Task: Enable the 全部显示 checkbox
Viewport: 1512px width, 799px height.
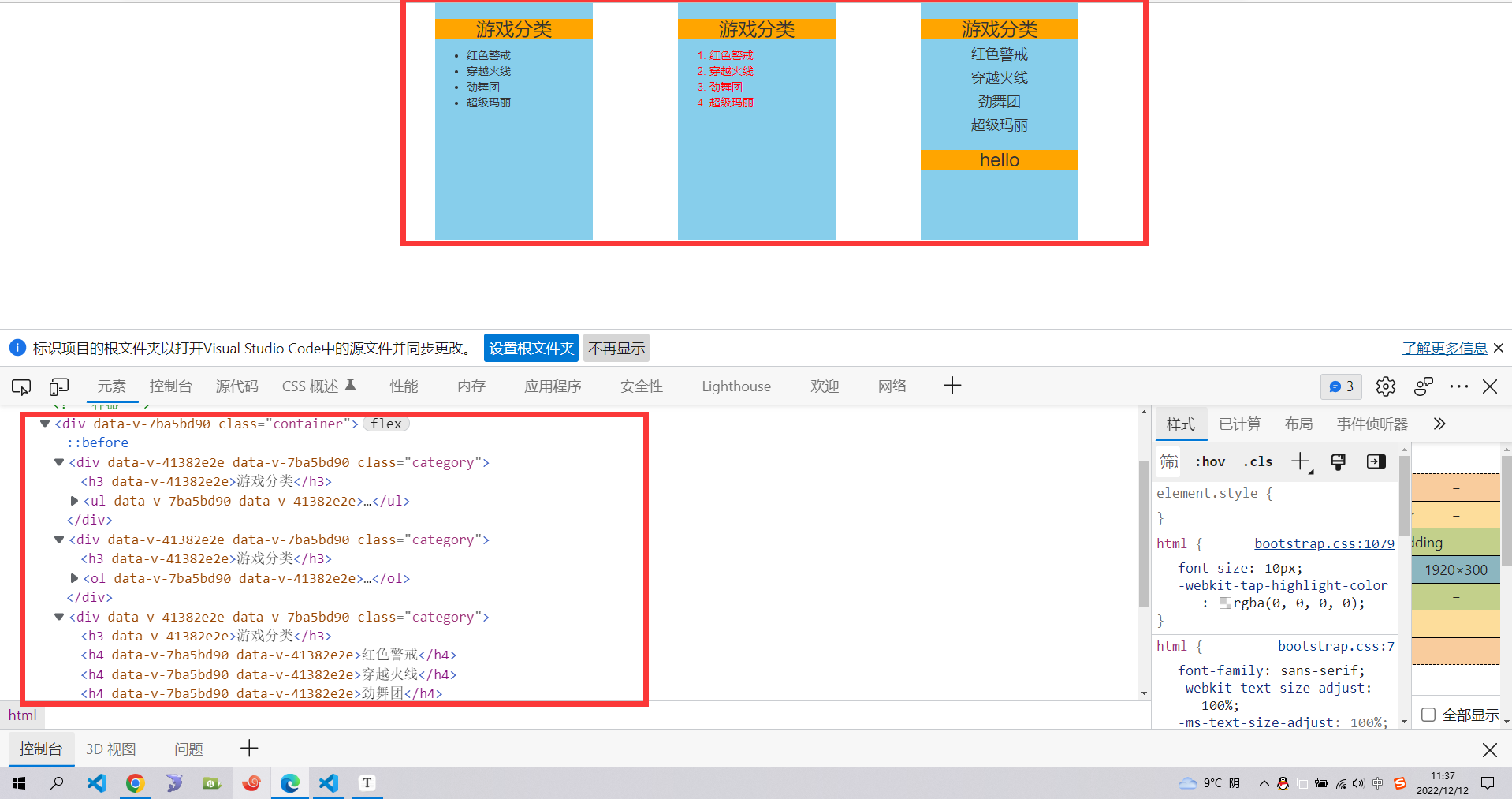Action: click(1428, 715)
